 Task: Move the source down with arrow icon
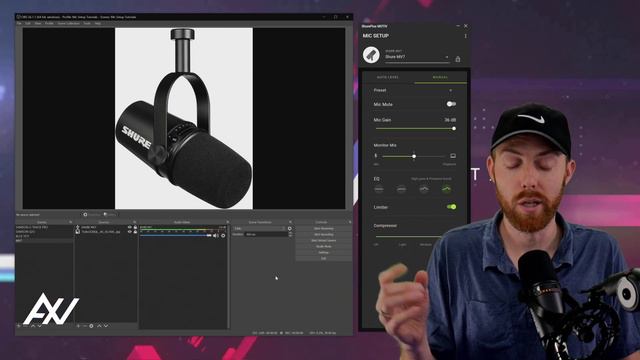coord(106,326)
